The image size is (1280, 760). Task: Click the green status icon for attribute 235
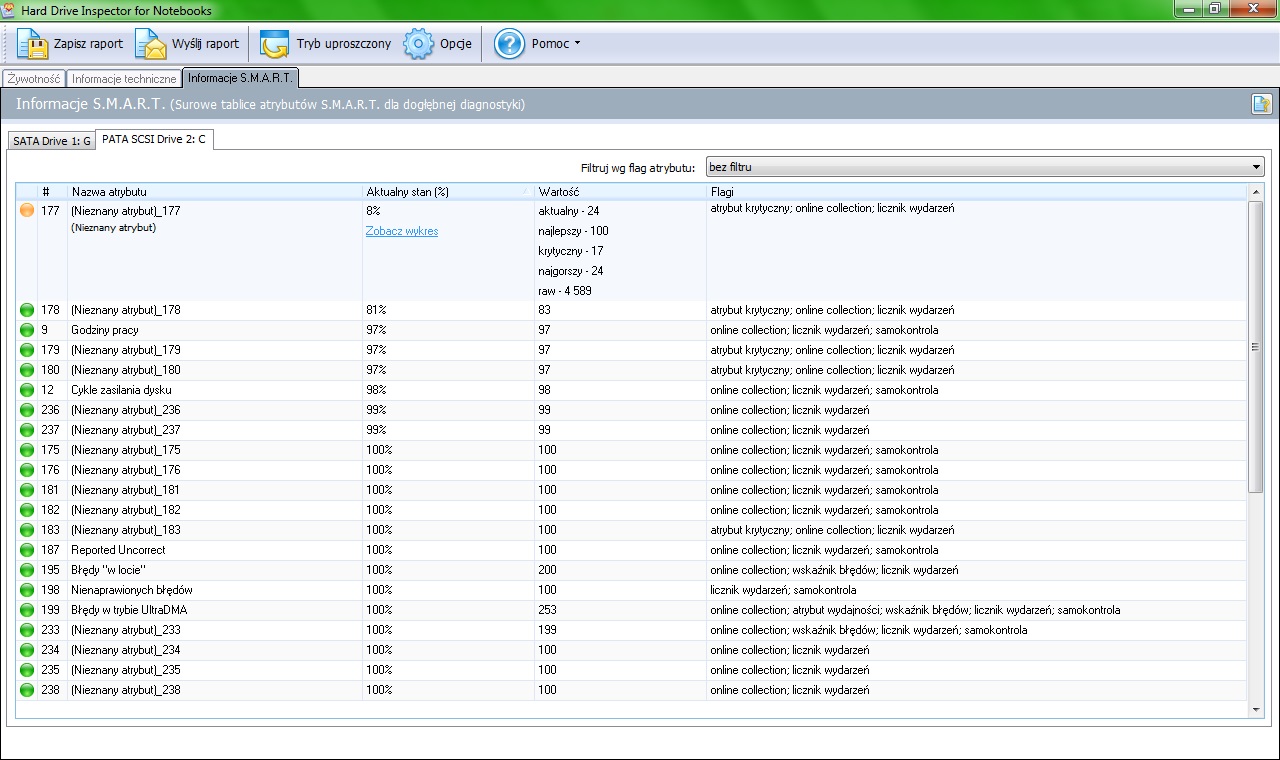pyautogui.click(x=27, y=670)
